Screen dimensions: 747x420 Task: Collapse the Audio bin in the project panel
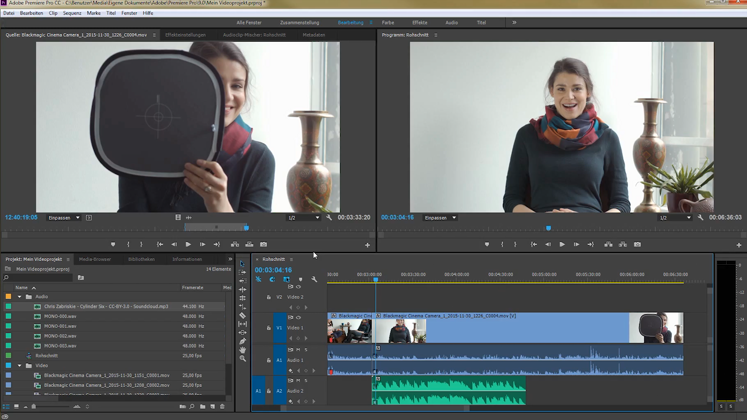(x=19, y=297)
